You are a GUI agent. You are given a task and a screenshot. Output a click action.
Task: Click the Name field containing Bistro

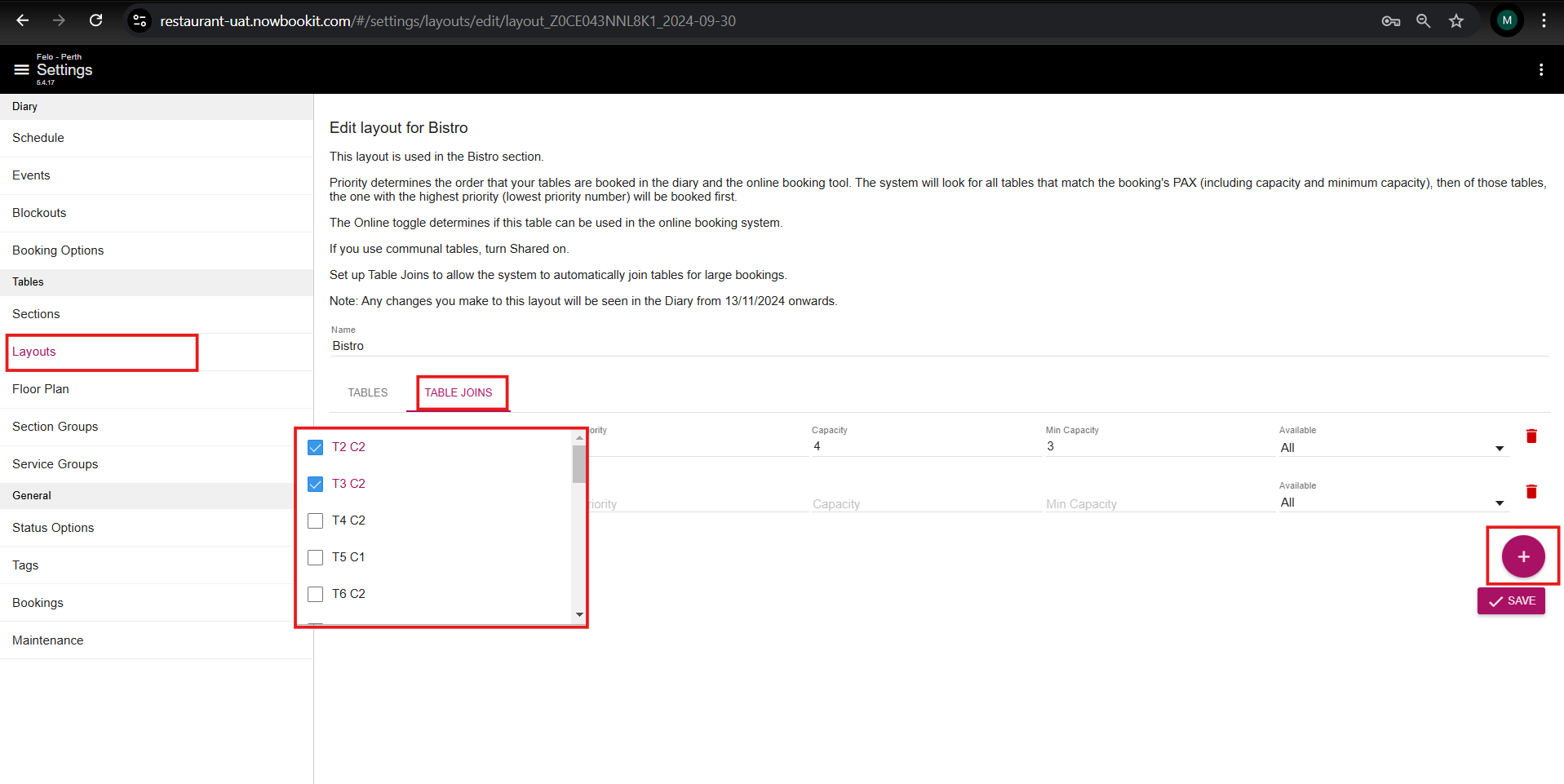408,345
